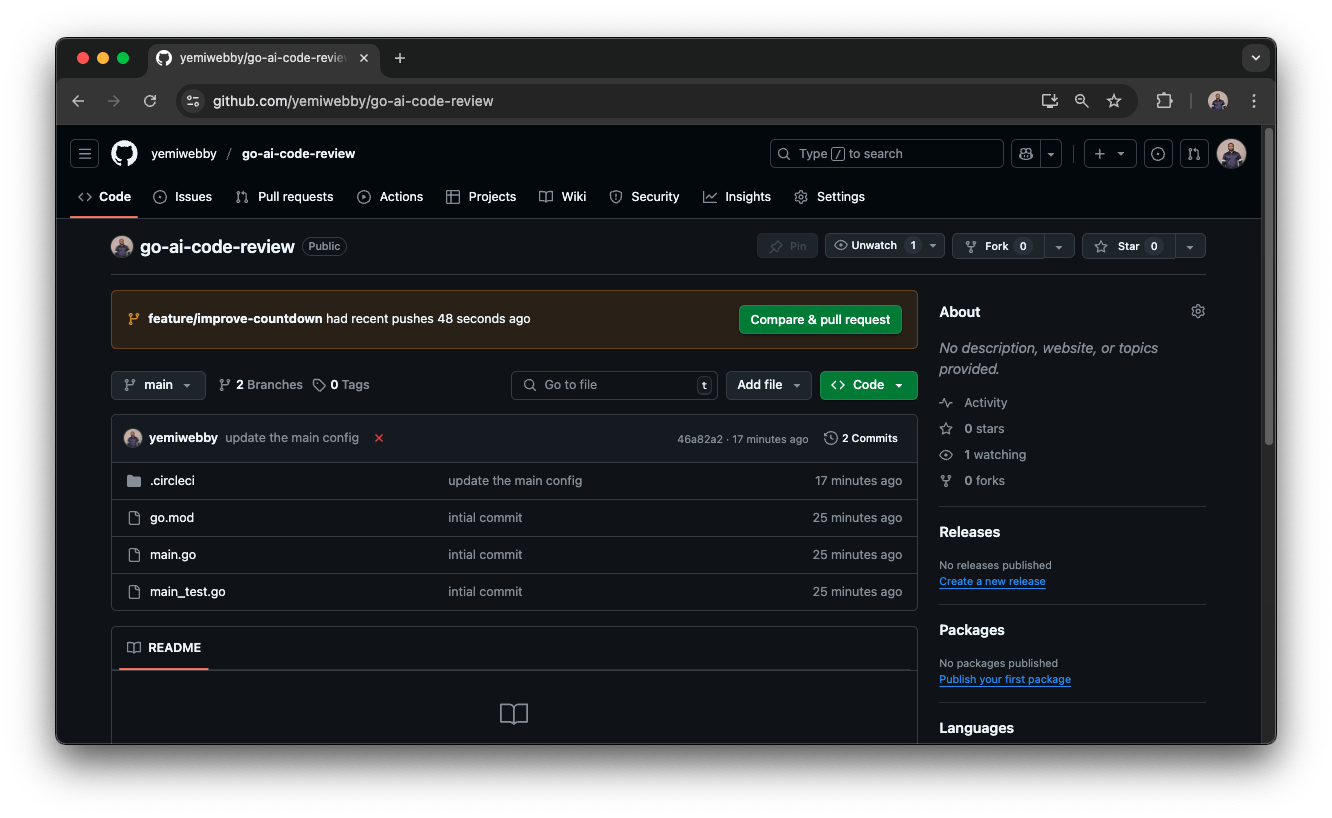Screen dimensions: 1332x818
Task: Click the About section settings gear
Action: [x=1198, y=311]
